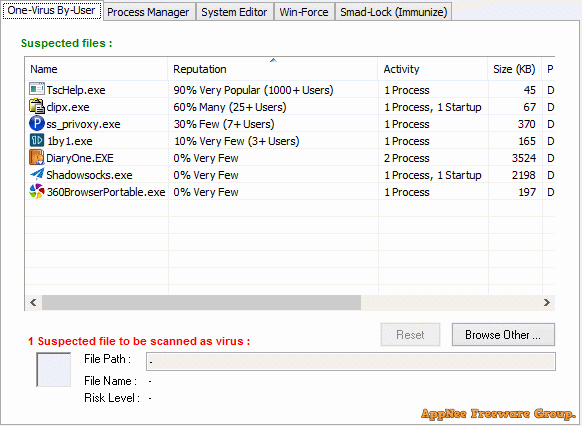Open the System Editor tab
The height and width of the screenshot is (426, 582).
point(234,12)
